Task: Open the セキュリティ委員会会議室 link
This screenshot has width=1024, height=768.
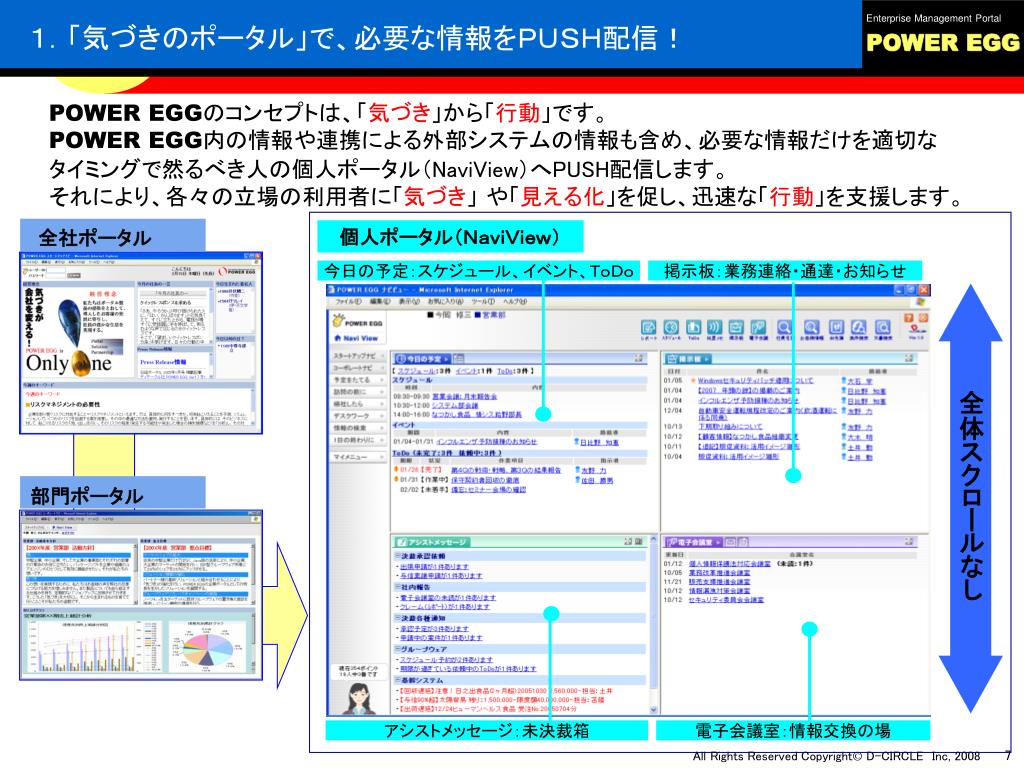Action: (x=726, y=600)
